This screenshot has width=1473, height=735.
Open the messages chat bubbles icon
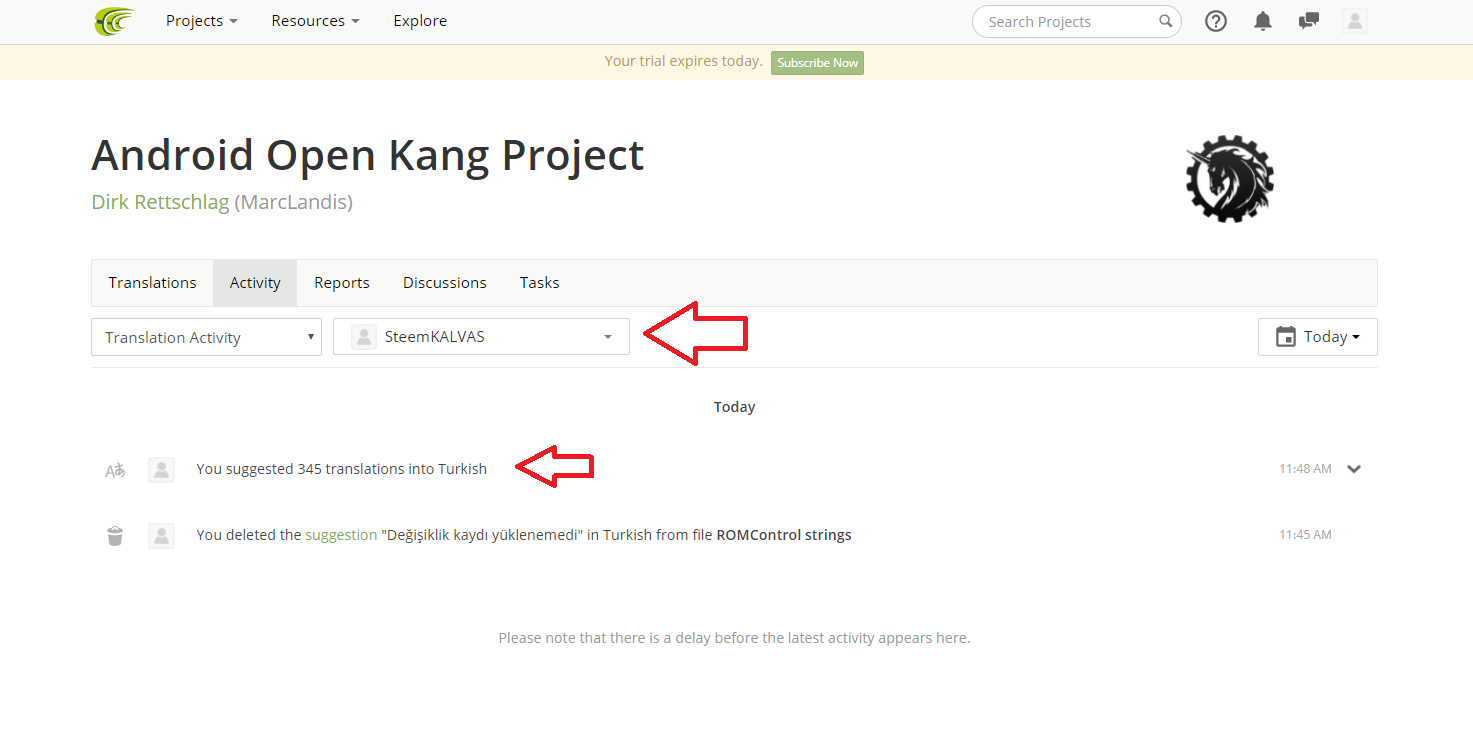[x=1308, y=21]
